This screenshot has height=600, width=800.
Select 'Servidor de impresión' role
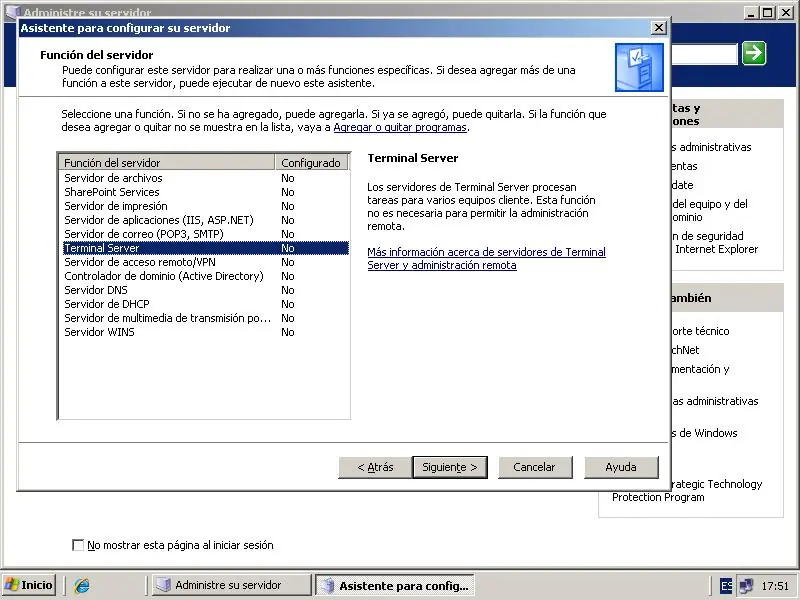(206, 206)
